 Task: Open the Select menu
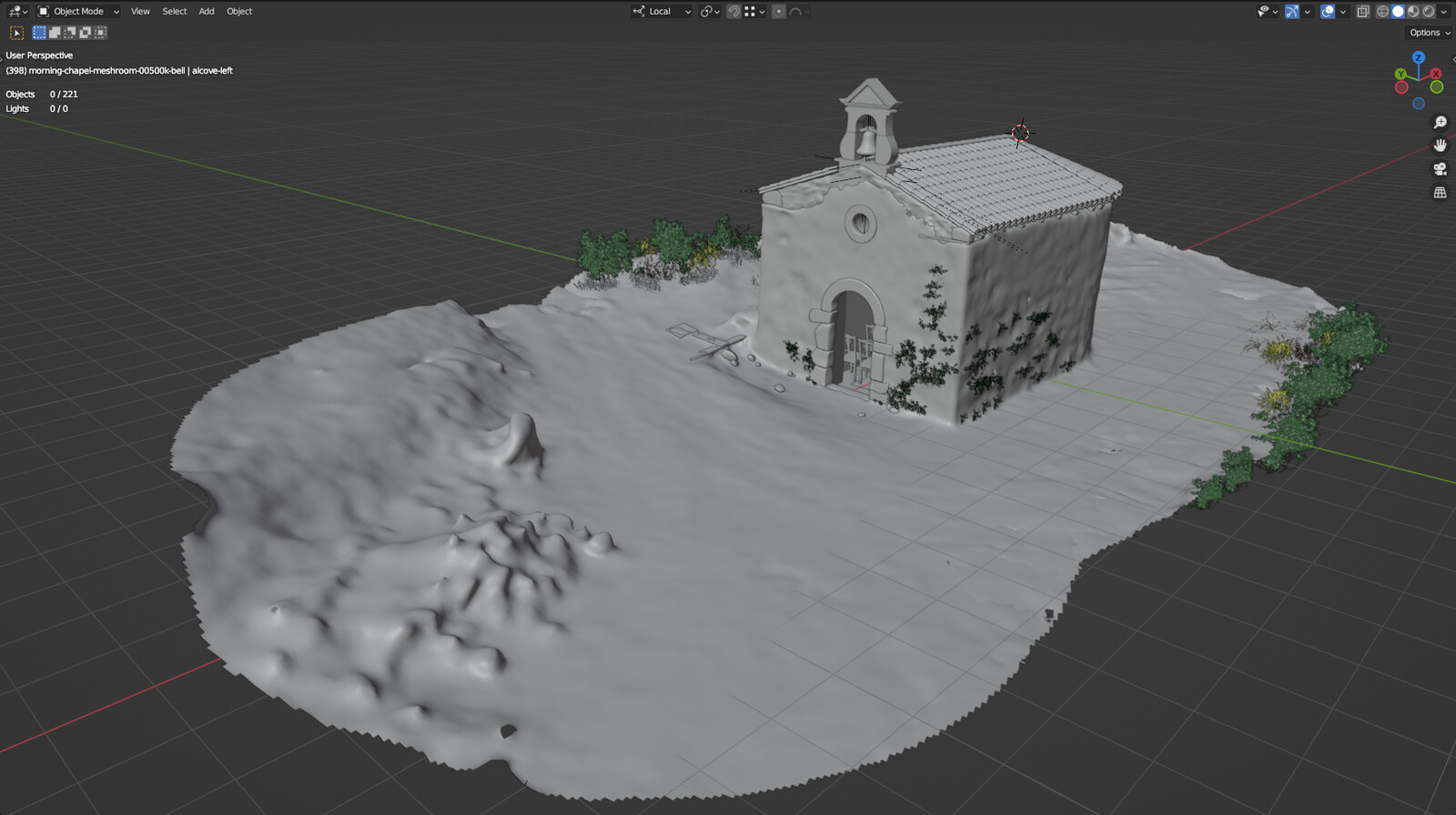click(175, 11)
